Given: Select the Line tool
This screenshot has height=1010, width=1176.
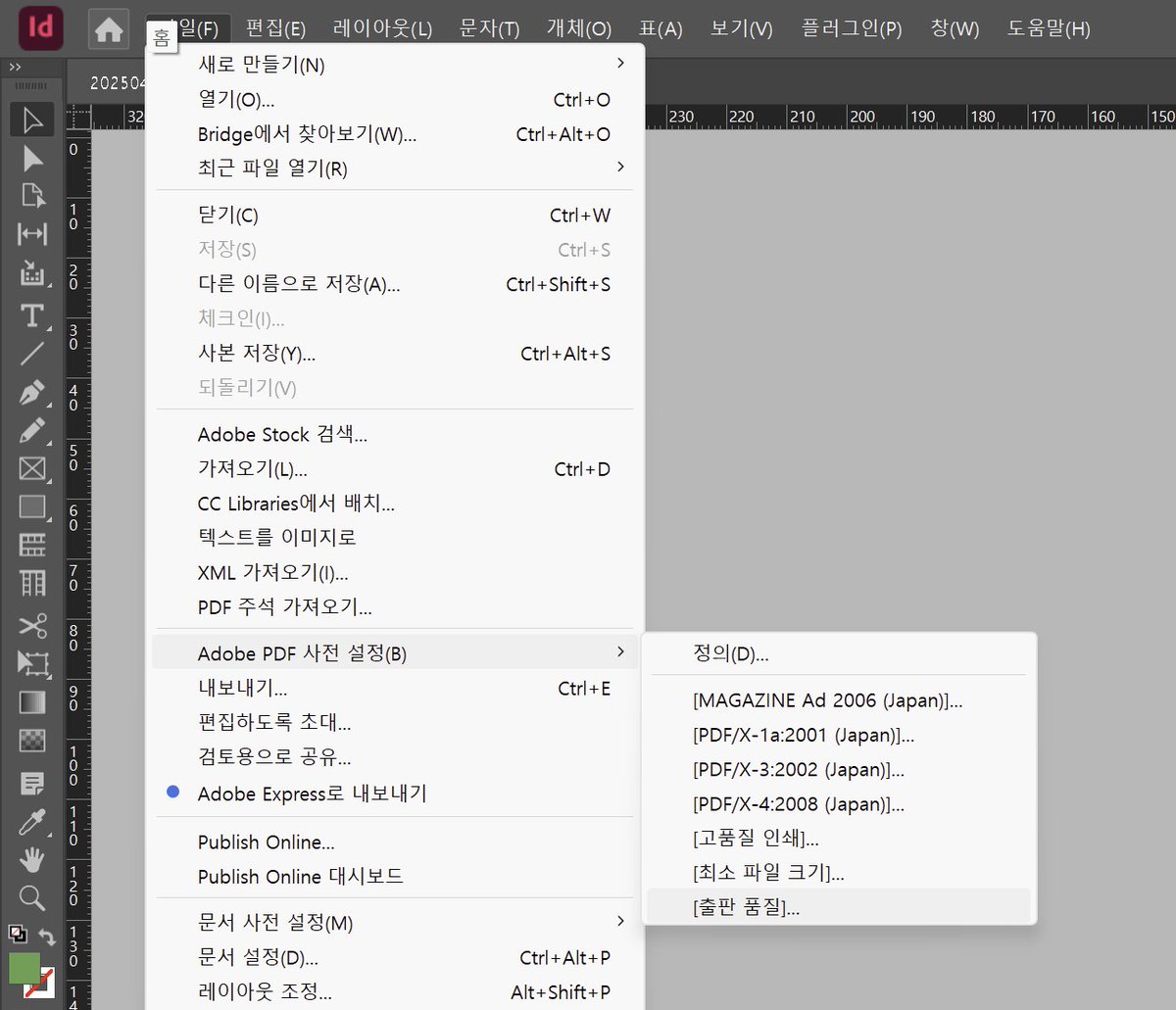Looking at the screenshot, I should [32, 354].
